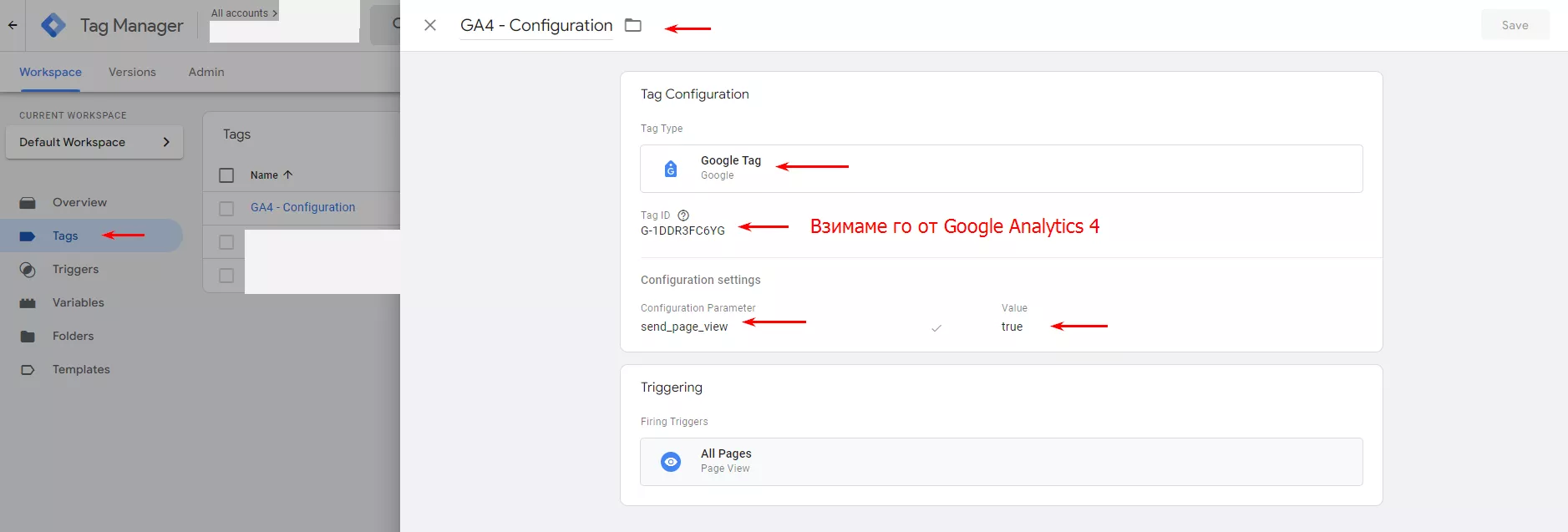This screenshot has width=1568, height=532.
Task: Click the Overview briefcase icon in sidebar
Action: 28,203
